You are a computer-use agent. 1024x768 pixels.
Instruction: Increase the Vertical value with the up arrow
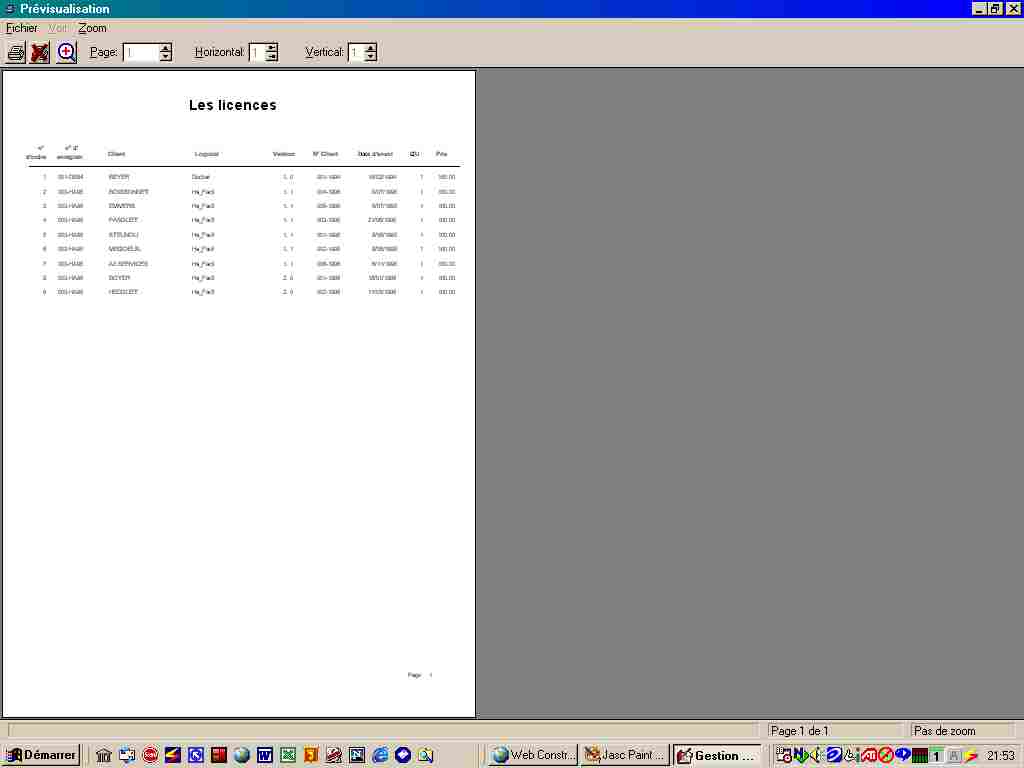click(371, 48)
